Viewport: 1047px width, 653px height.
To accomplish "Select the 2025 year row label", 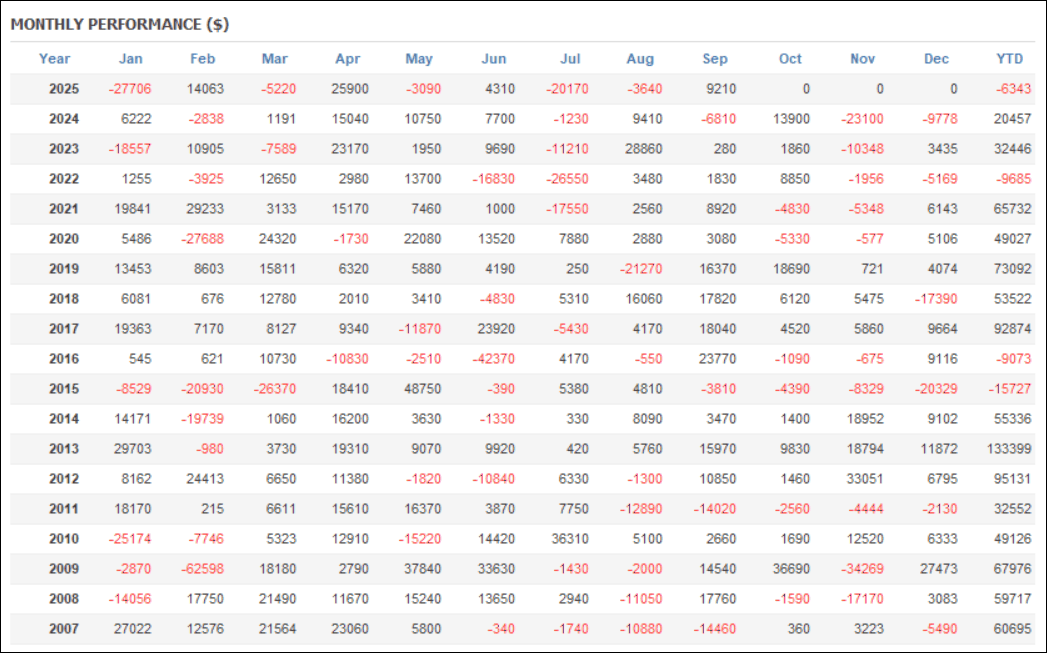I will 64,89.
